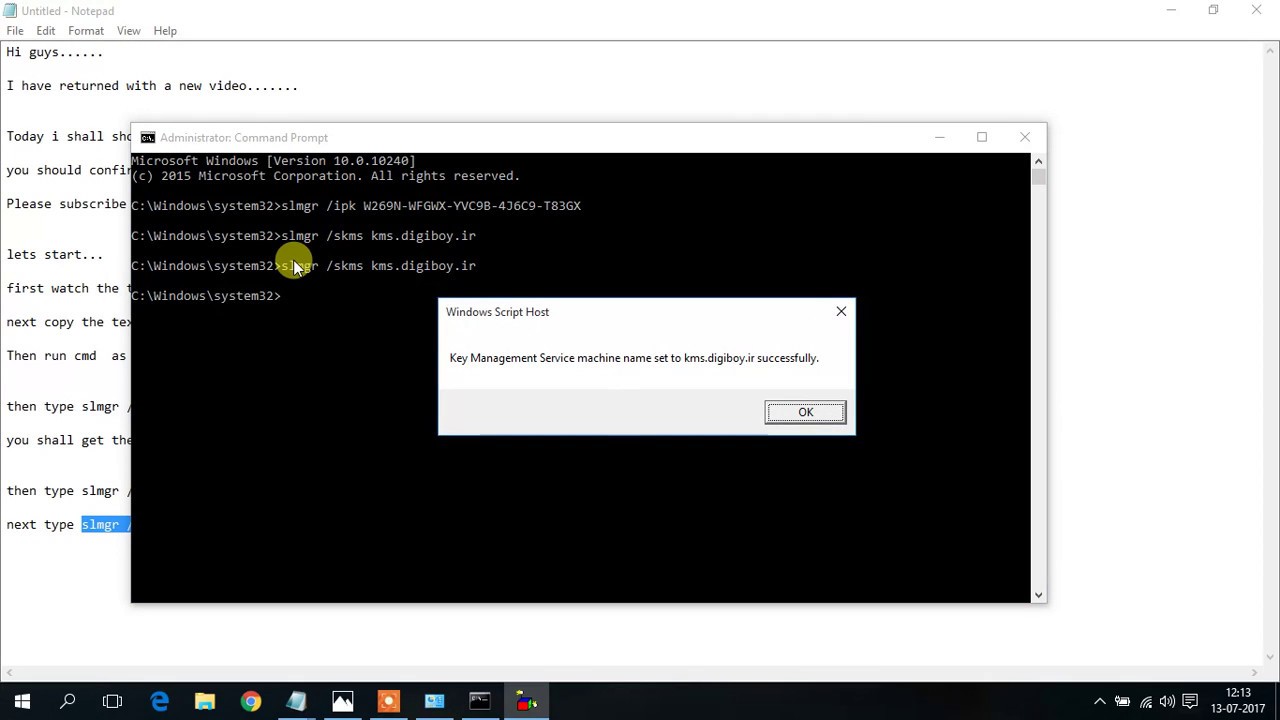This screenshot has width=1280, height=720.
Task: Open the red-green colorful taskbar app
Action: click(x=527, y=702)
